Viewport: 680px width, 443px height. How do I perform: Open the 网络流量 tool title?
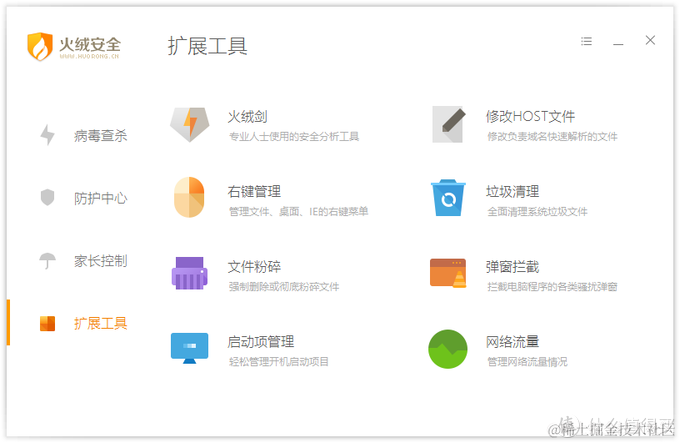pos(513,342)
